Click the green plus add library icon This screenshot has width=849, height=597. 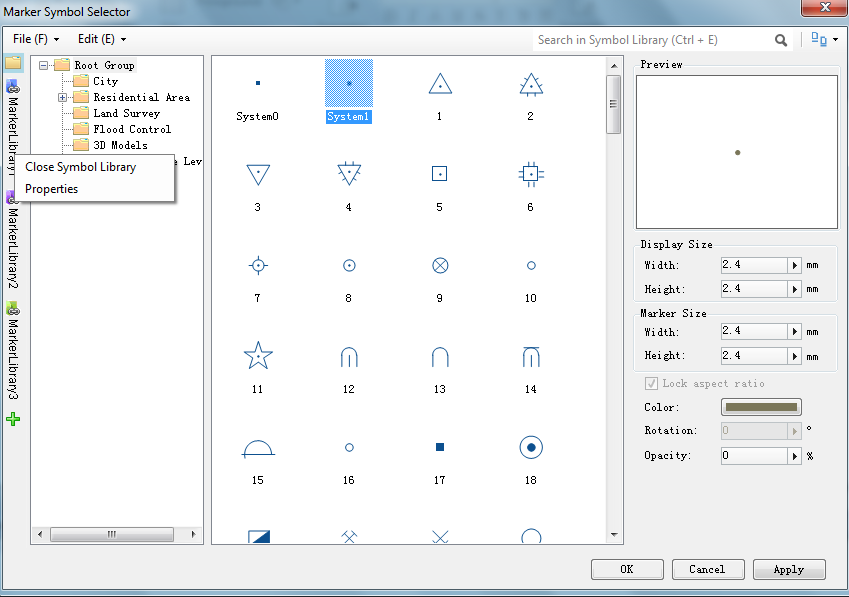(13, 419)
